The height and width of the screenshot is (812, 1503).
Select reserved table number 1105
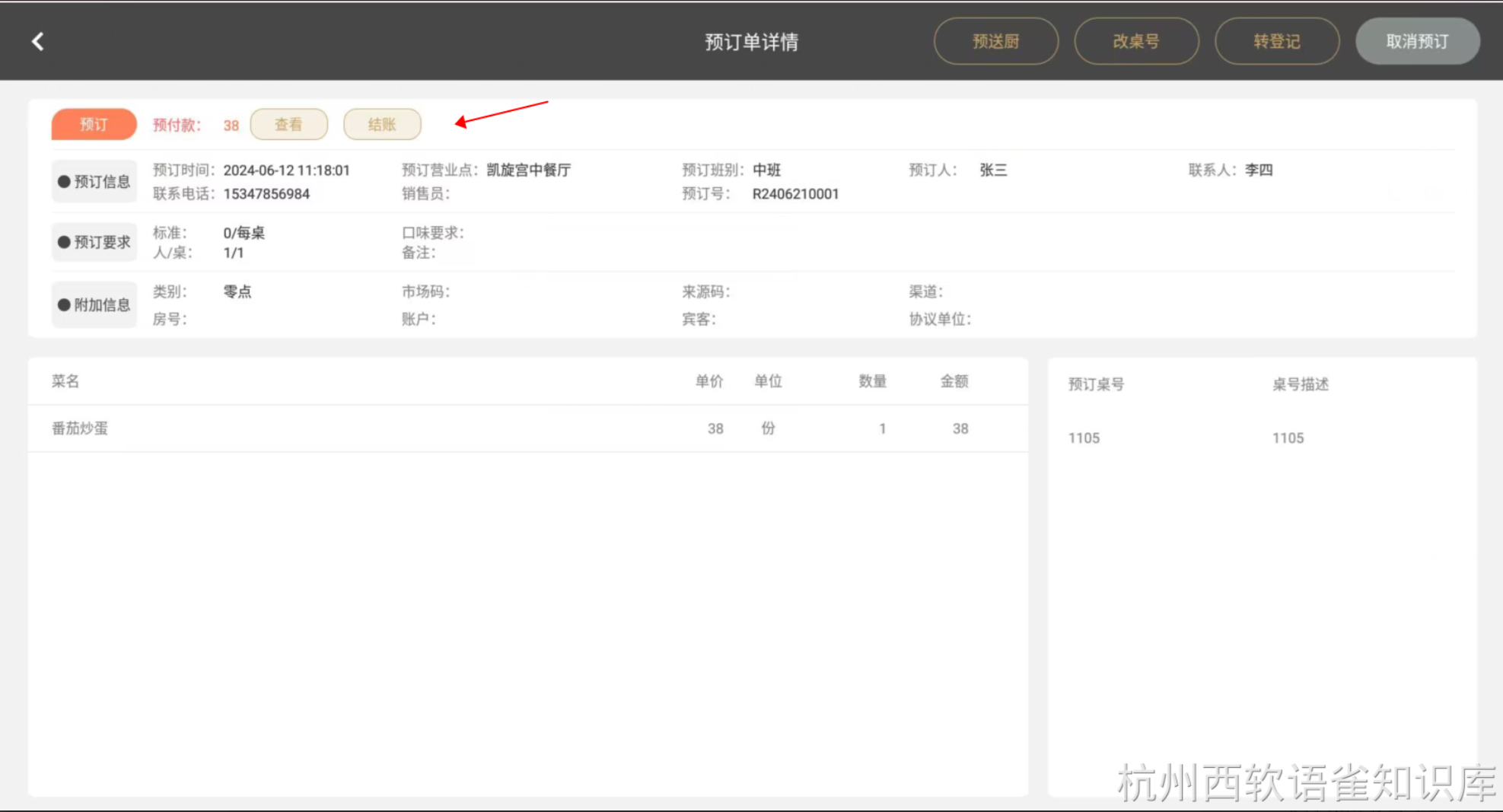pos(1084,438)
